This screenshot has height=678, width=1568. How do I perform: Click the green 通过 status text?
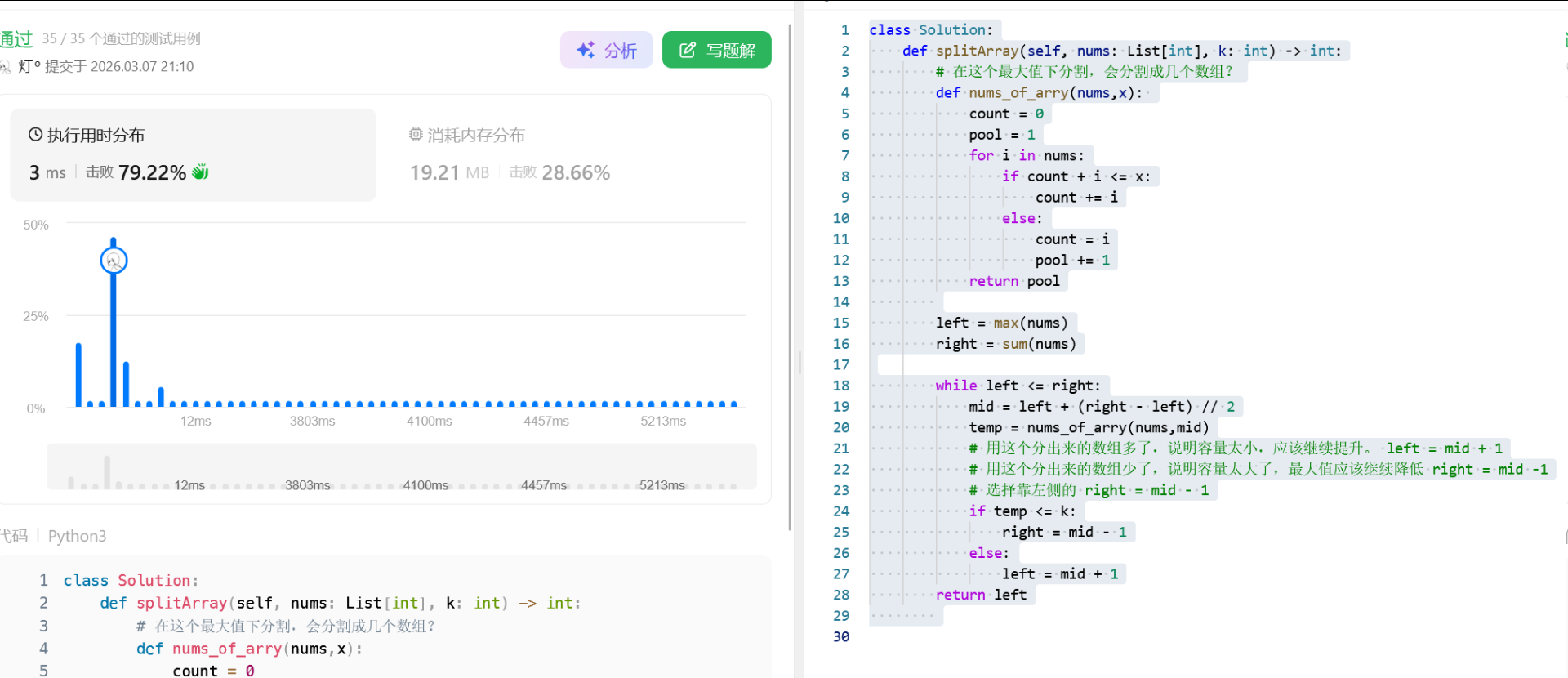tap(16, 38)
